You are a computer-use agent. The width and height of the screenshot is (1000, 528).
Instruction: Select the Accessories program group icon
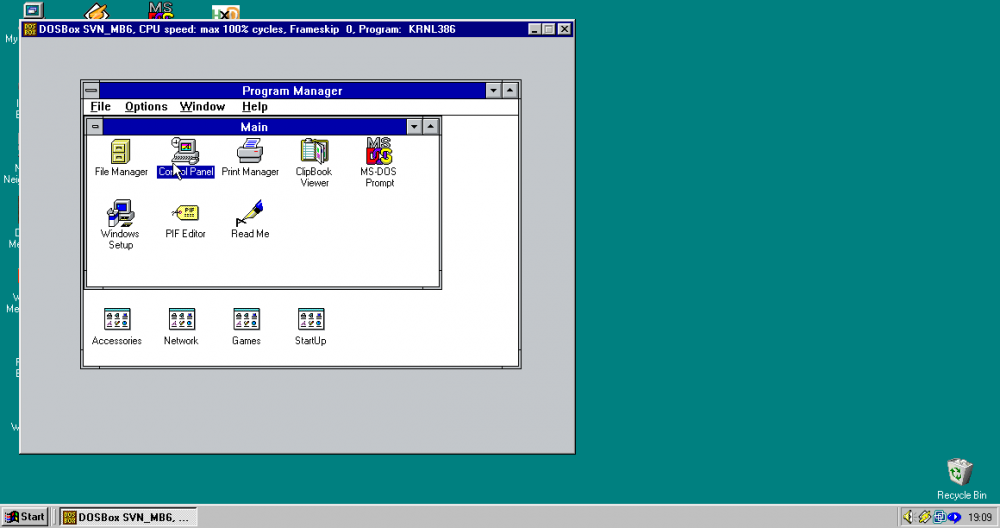[117, 327]
